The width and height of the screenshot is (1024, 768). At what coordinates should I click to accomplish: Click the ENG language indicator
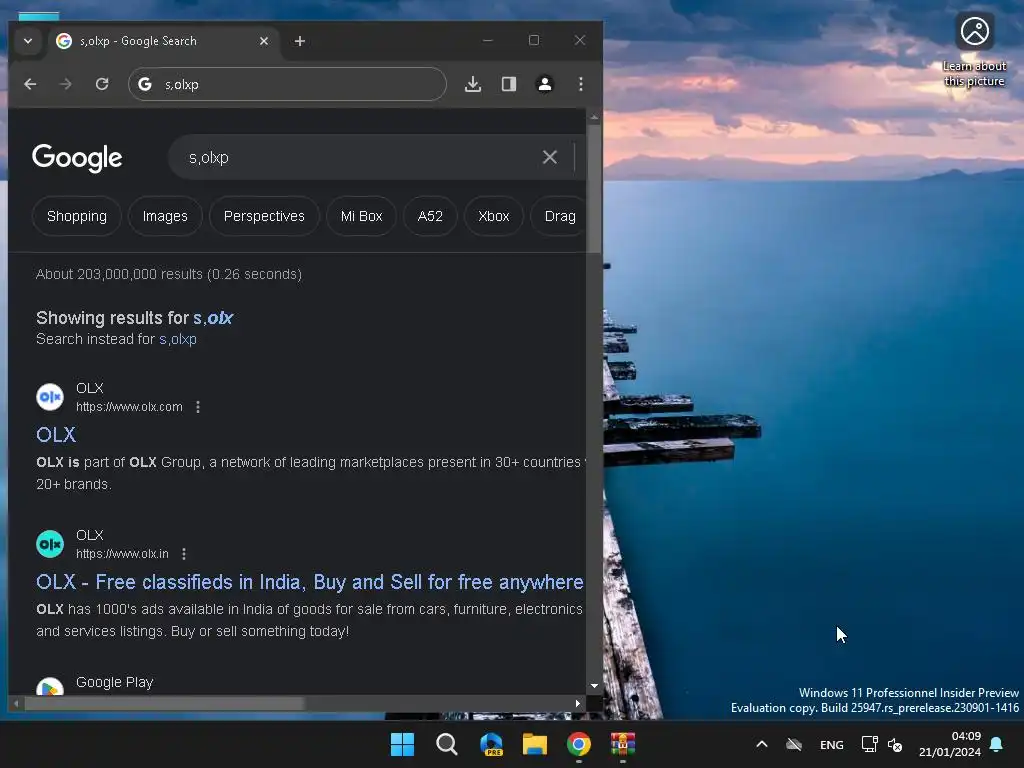pos(831,745)
